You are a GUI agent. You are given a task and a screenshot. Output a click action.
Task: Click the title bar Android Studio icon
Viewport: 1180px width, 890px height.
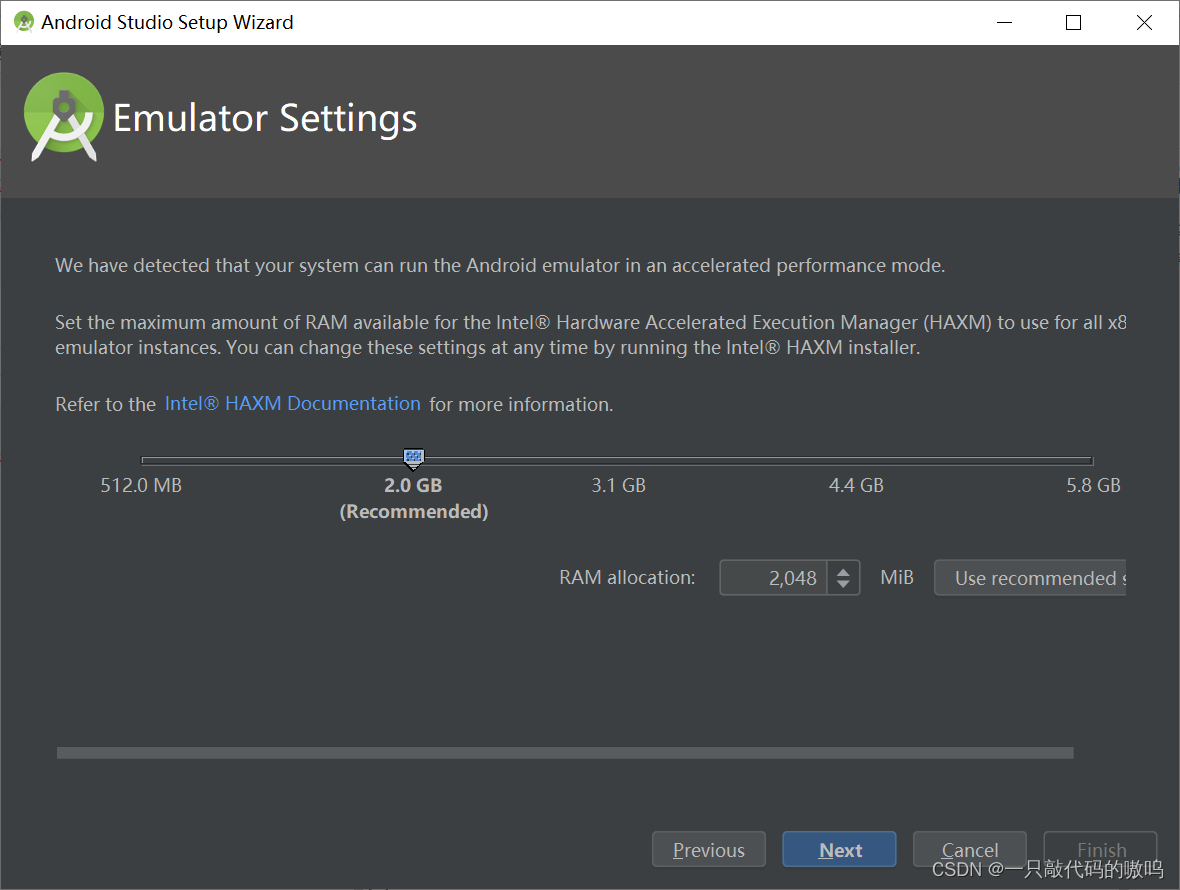(24, 22)
